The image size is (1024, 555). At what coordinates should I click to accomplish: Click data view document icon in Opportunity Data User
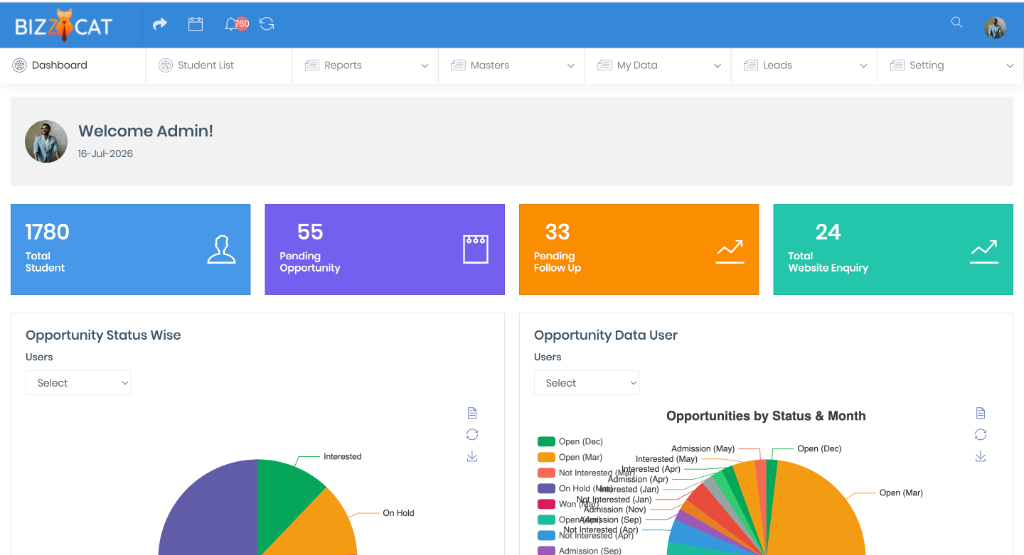coord(980,413)
